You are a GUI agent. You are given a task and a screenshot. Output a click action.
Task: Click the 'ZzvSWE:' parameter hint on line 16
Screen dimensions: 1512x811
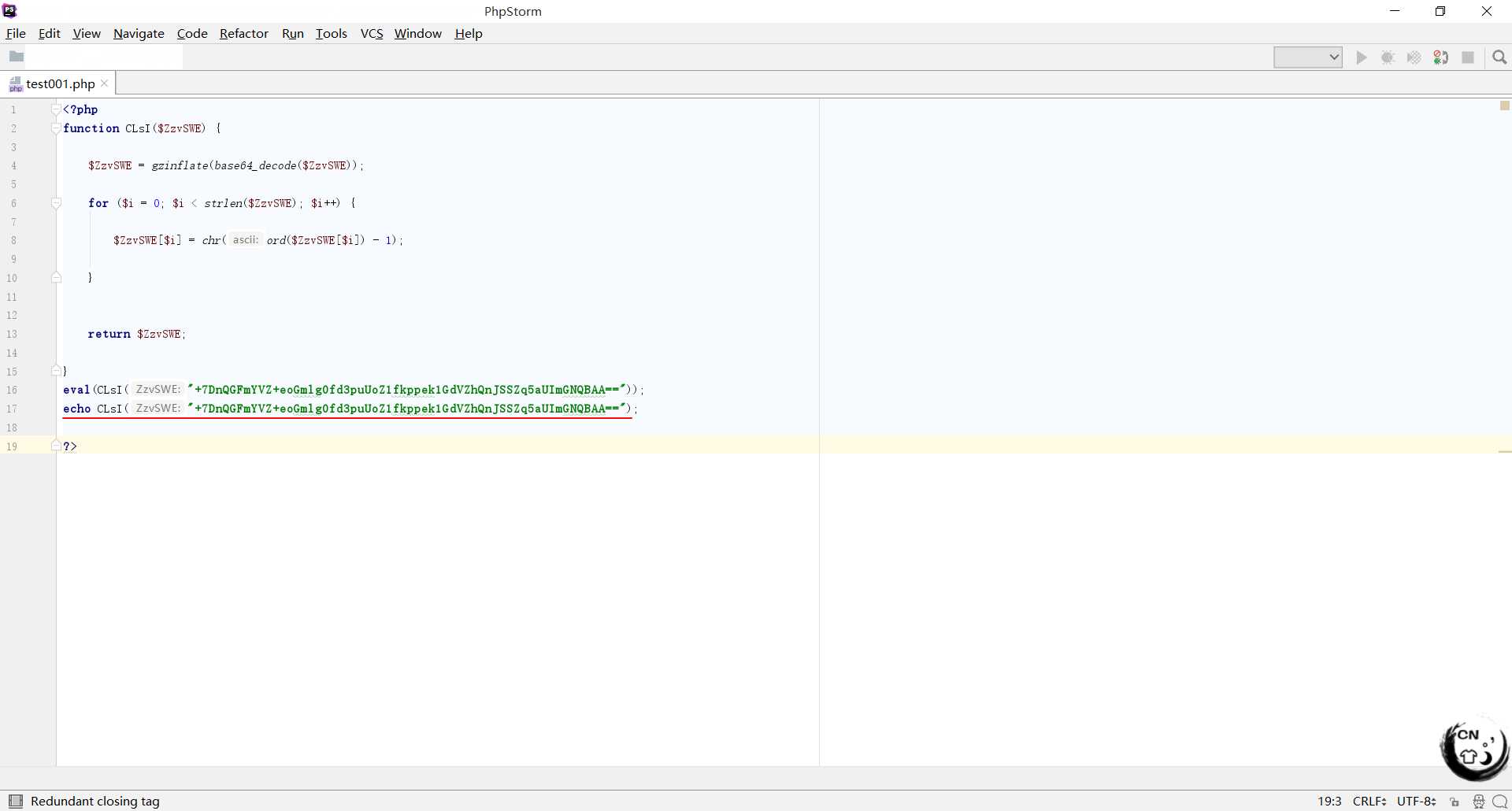click(158, 390)
